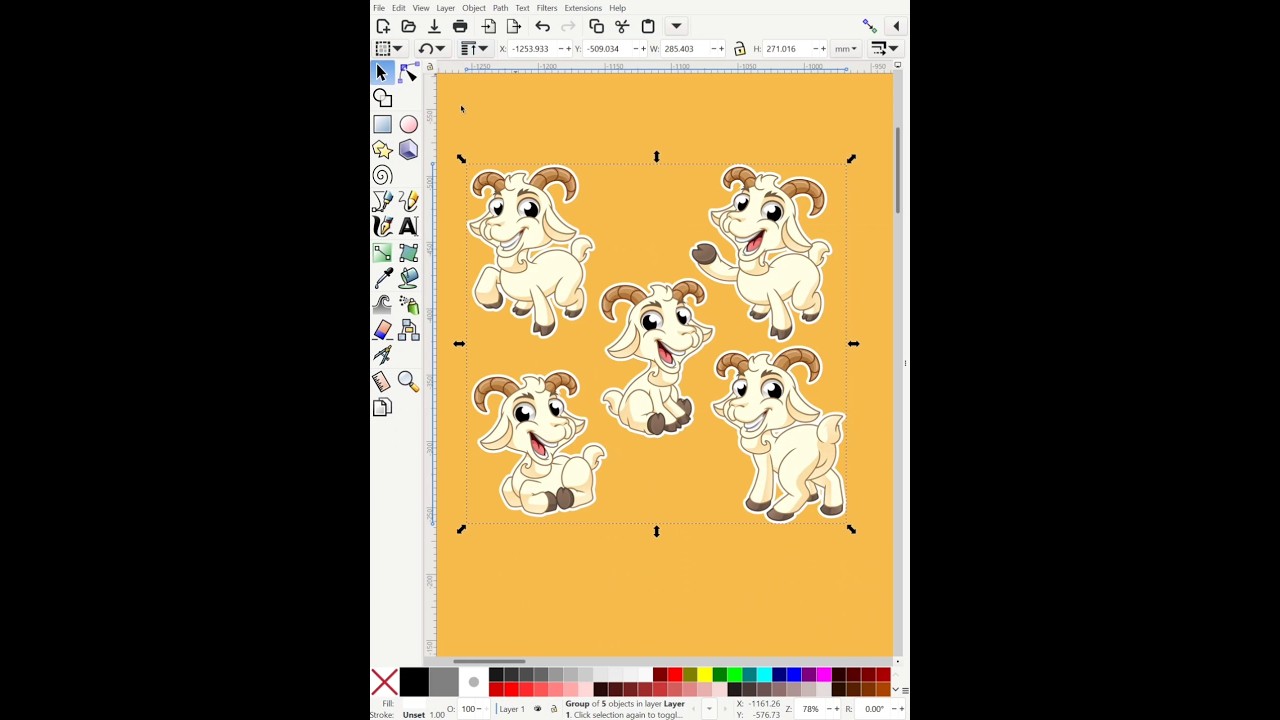Open the Layer 1 selector dropdown
1280x720 pixels.
[512, 709]
